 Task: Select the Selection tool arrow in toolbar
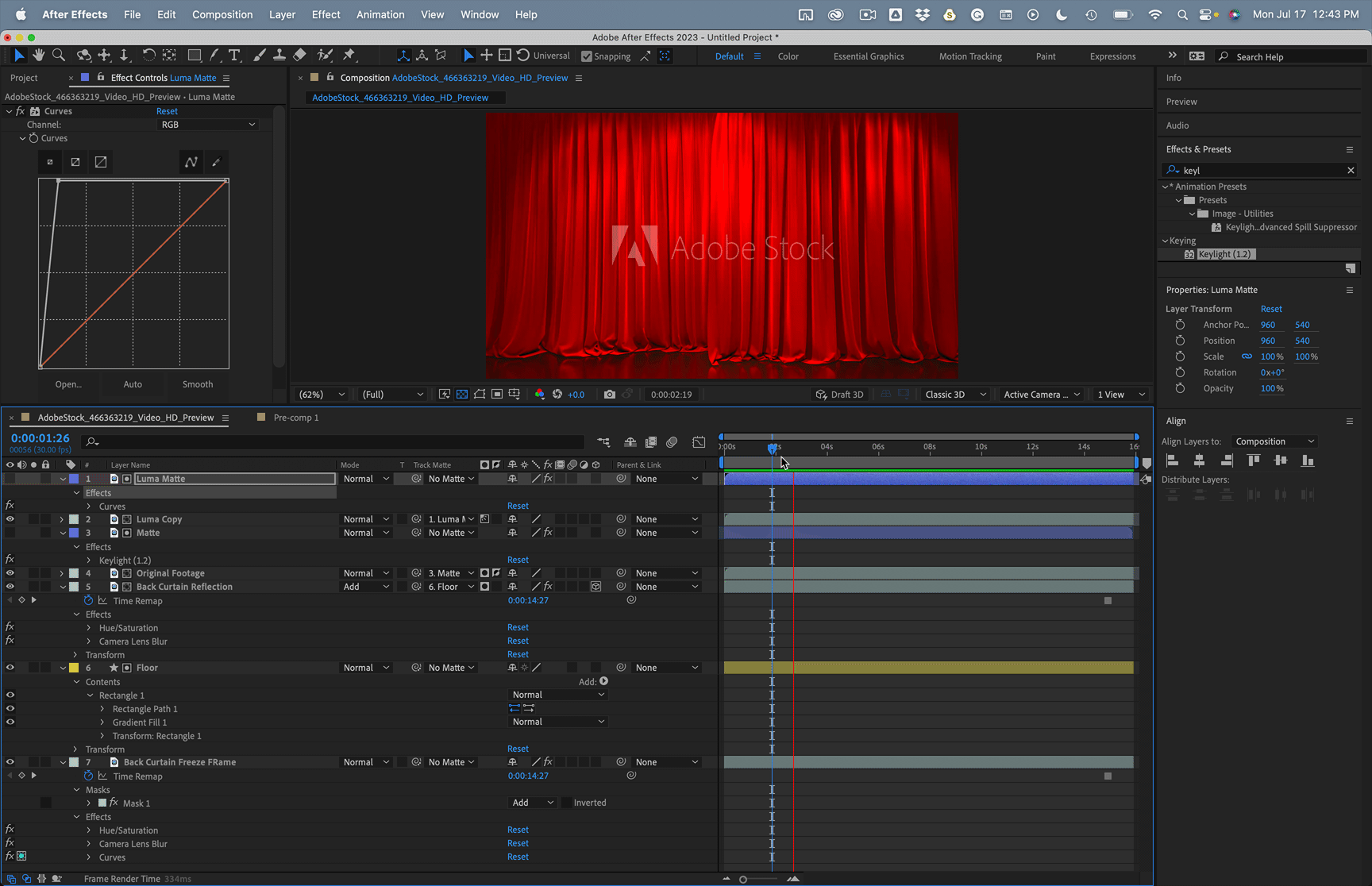pyautogui.click(x=19, y=55)
